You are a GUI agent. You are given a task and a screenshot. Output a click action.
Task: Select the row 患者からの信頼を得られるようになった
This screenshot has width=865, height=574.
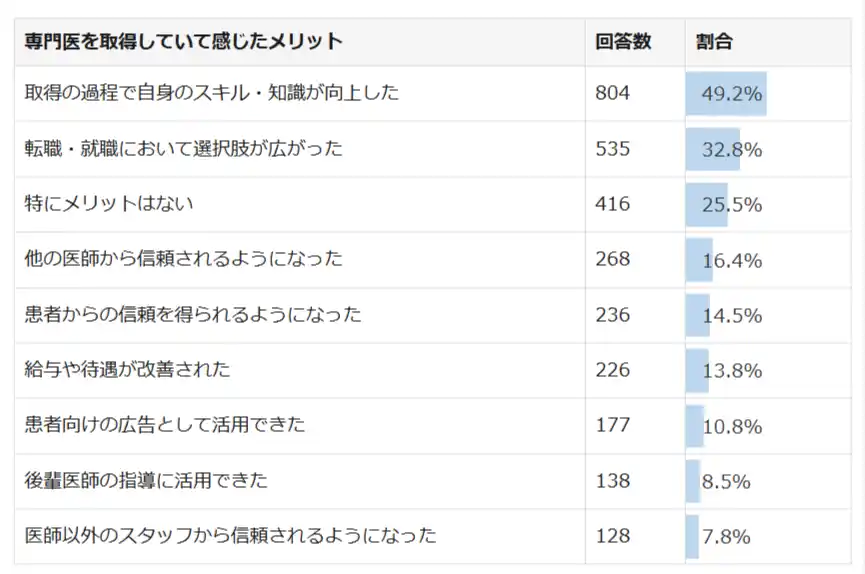[x=433, y=315]
